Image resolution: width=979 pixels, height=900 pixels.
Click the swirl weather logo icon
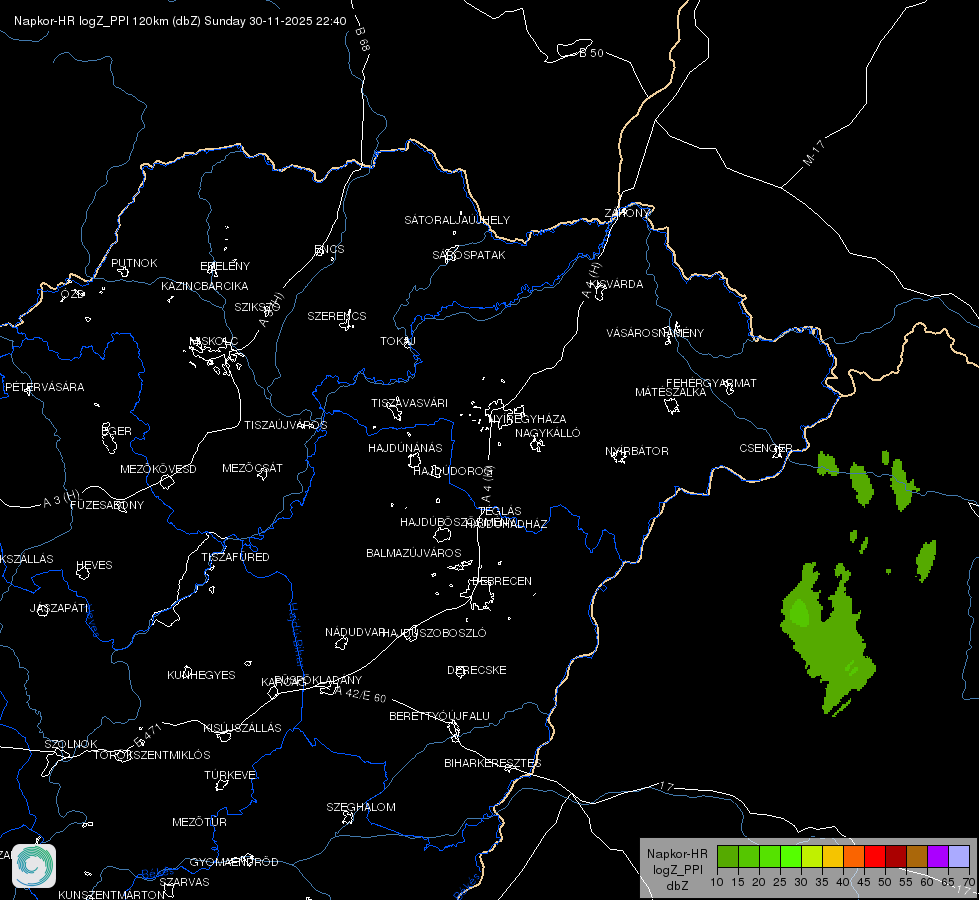tap(34, 866)
